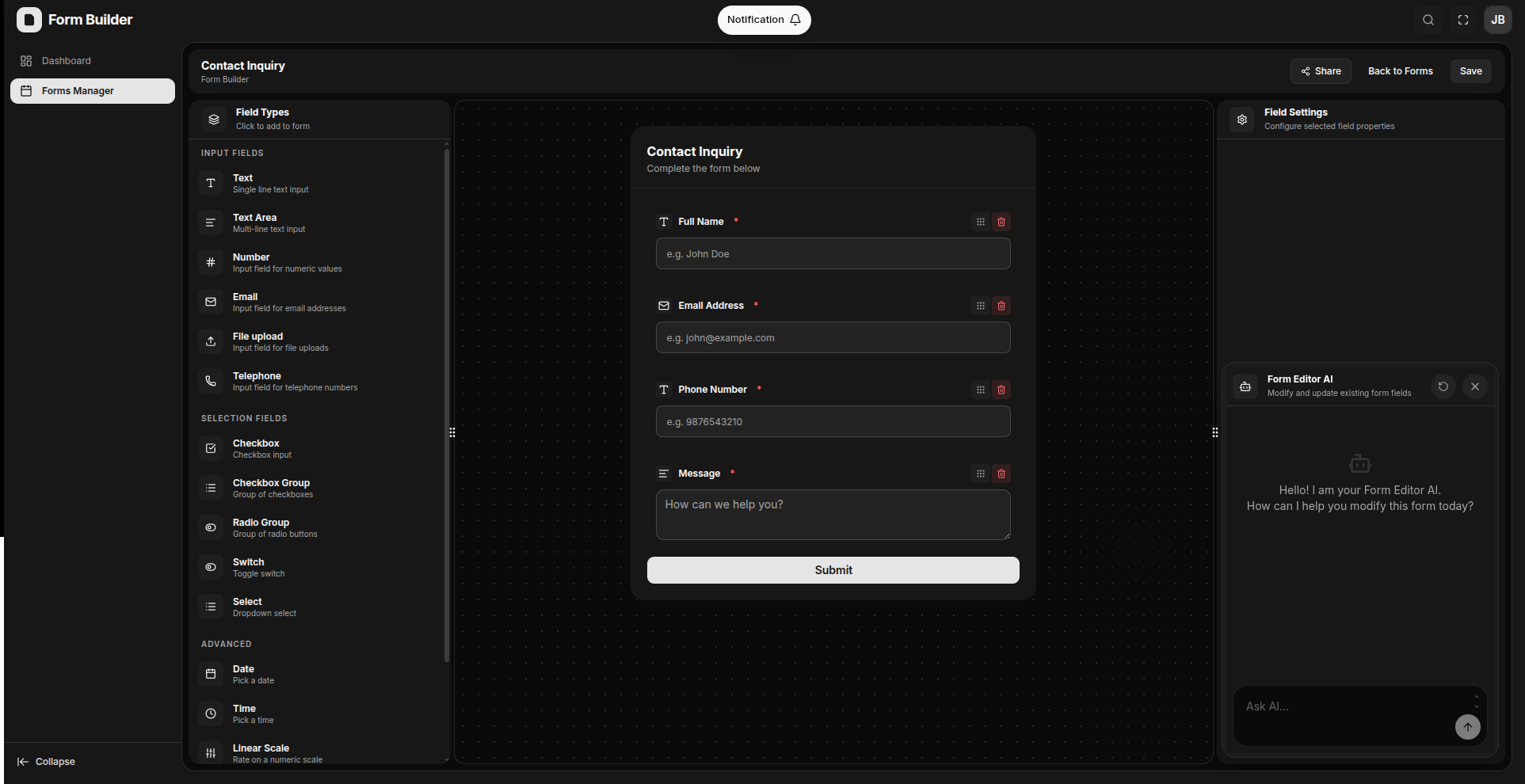Add a Switch toggle field
This screenshot has width=1525, height=784.
(x=319, y=567)
